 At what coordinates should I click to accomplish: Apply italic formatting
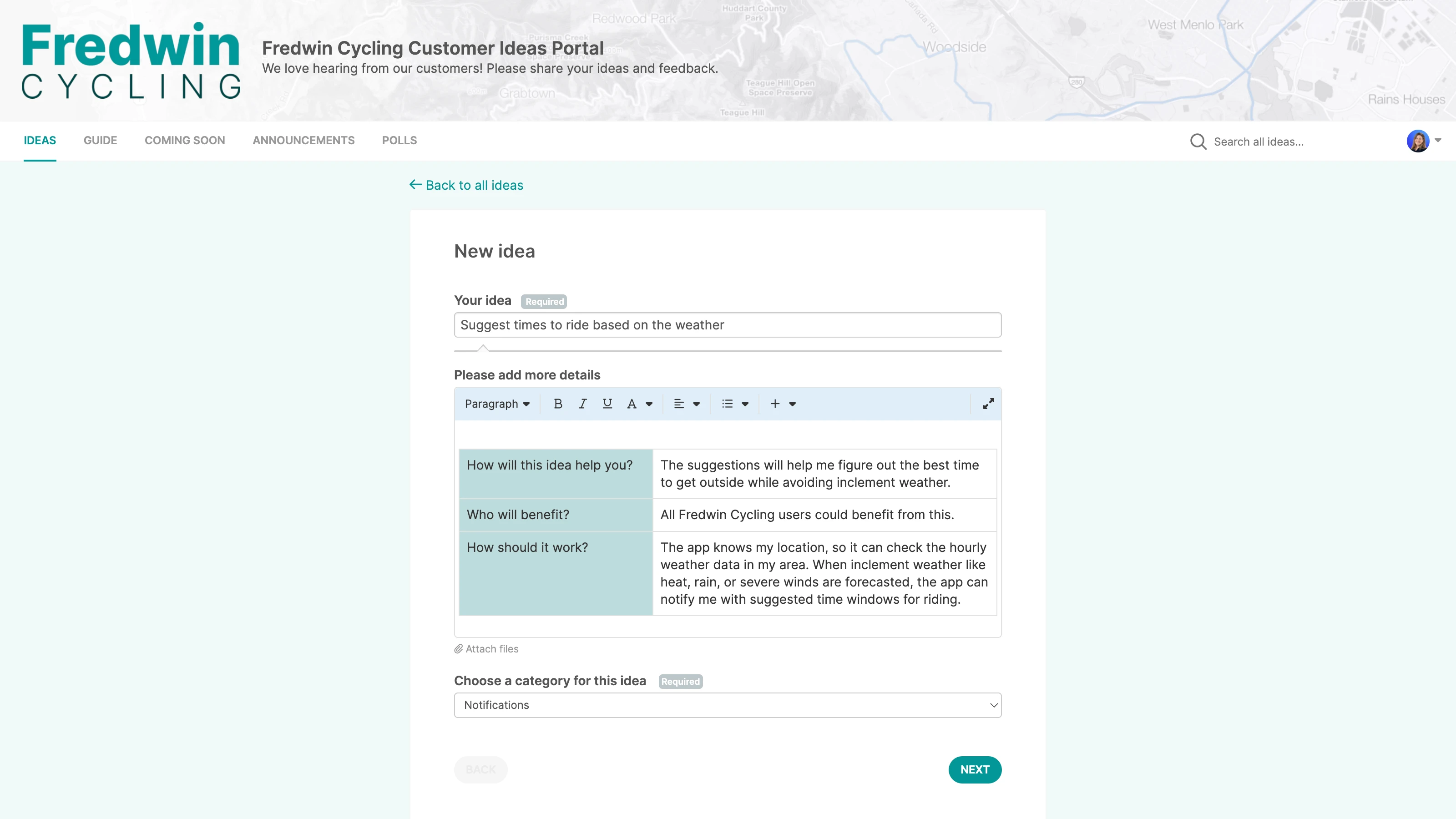pyautogui.click(x=582, y=404)
